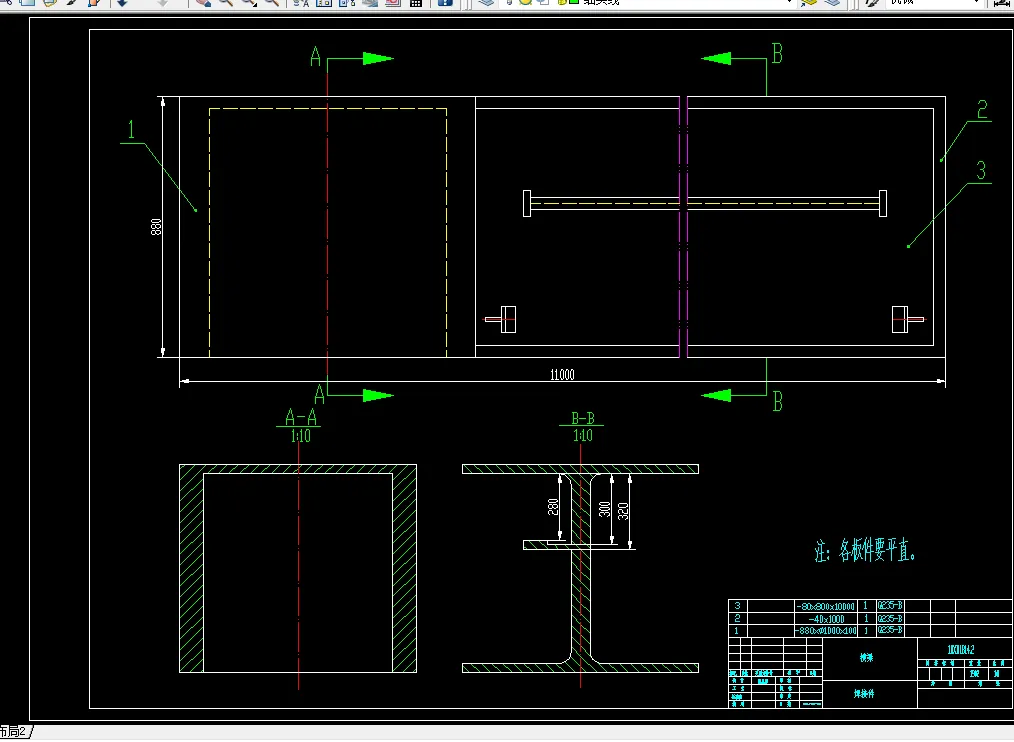
Task: Select the 300 dimension in section B-B
Action: [605, 509]
